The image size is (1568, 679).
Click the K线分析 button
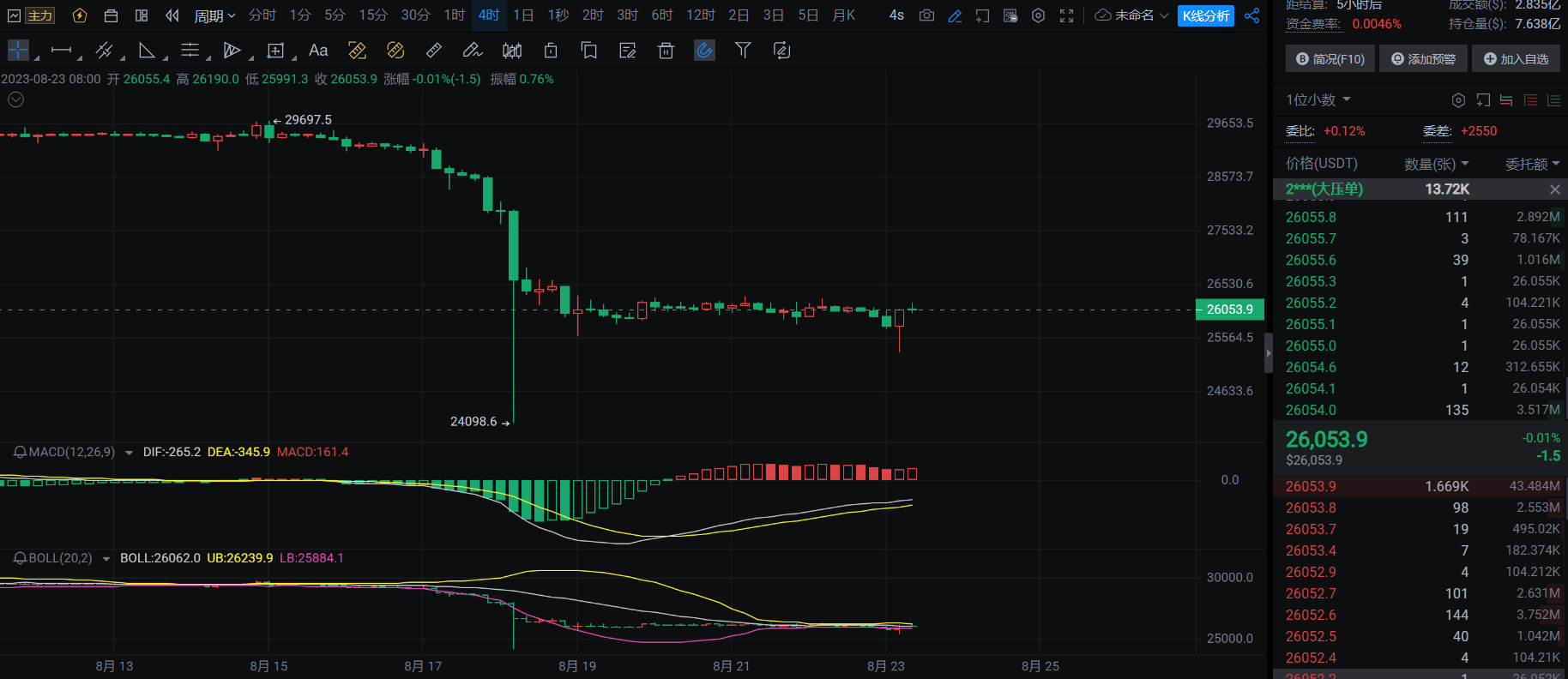point(1205,15)
